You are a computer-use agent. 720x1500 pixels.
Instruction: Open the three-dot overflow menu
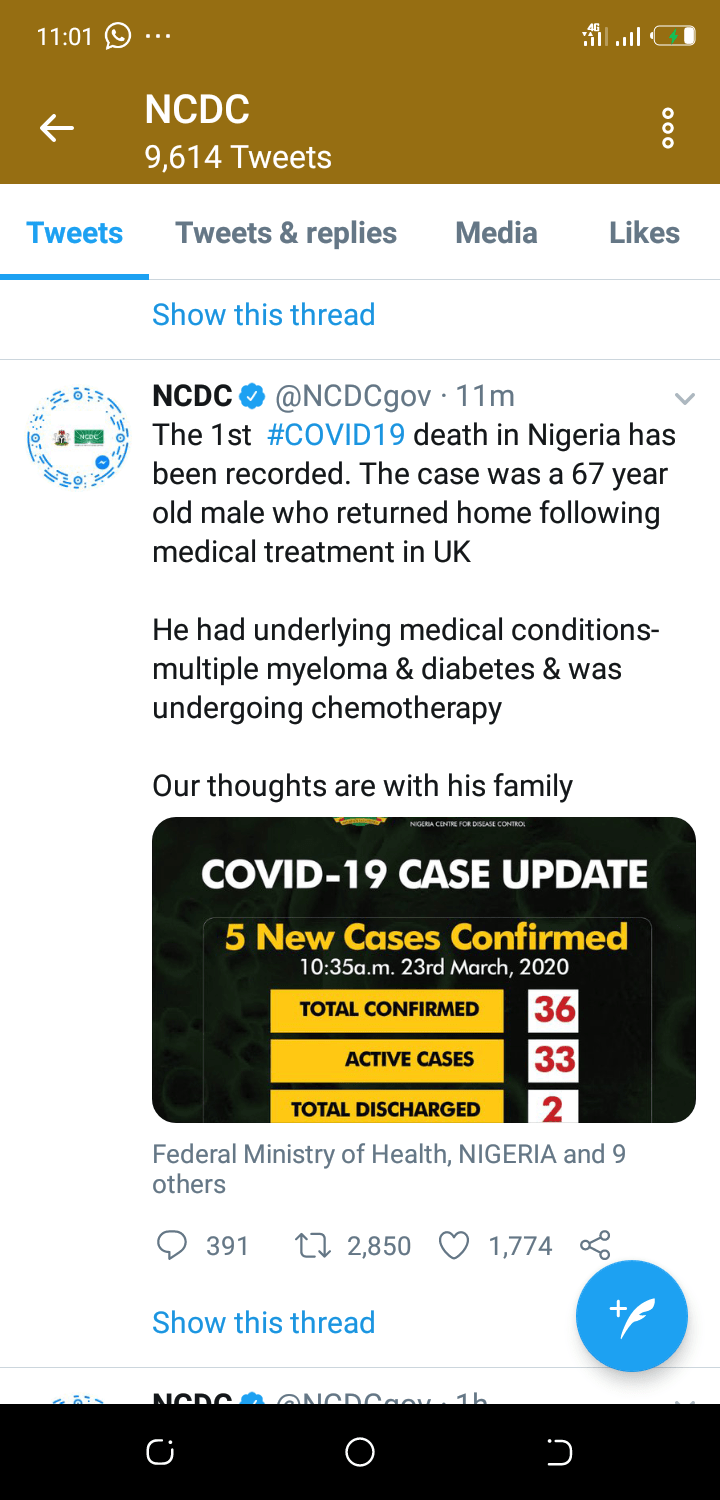[x=668, y=129]
